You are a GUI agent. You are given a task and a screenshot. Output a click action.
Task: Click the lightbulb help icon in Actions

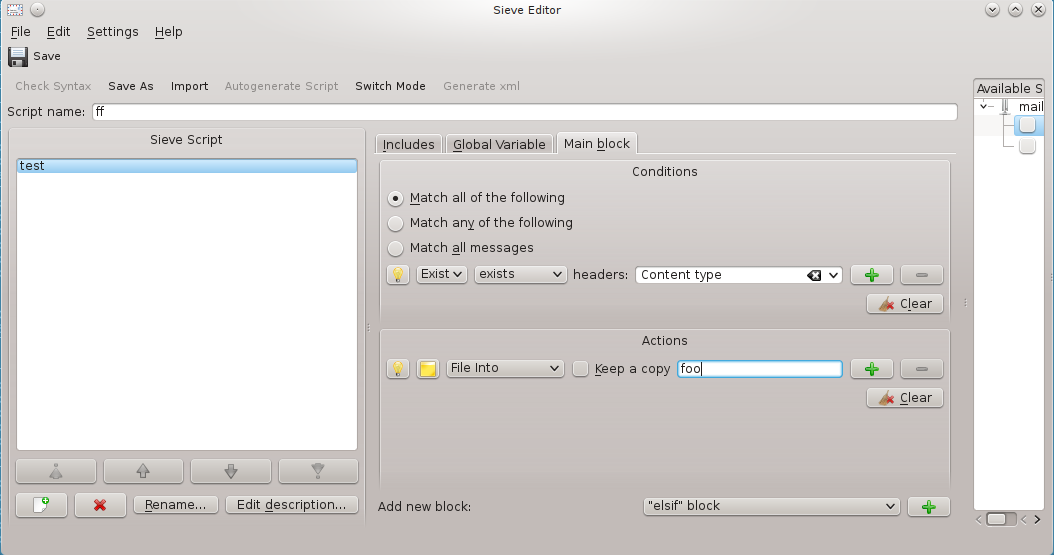pos(398,369)
